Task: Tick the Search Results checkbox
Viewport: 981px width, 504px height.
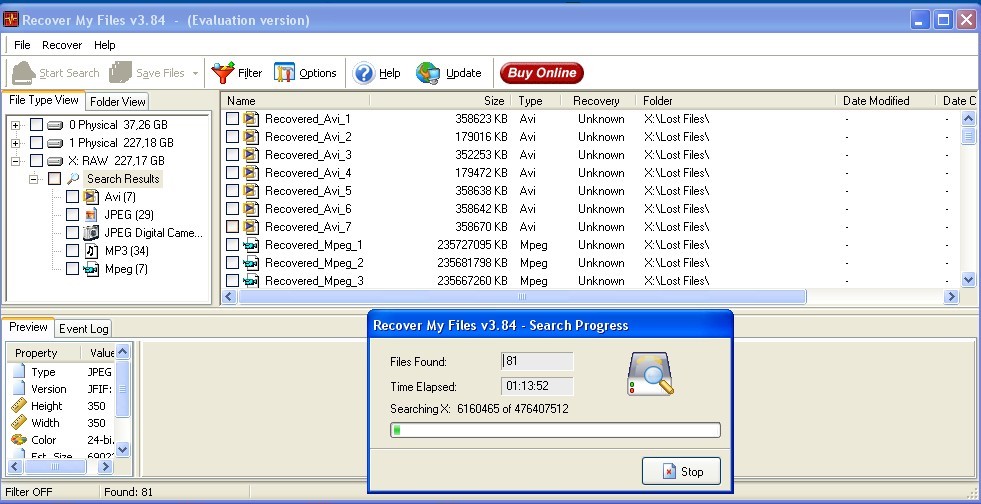Action: (x=54, y=179)
